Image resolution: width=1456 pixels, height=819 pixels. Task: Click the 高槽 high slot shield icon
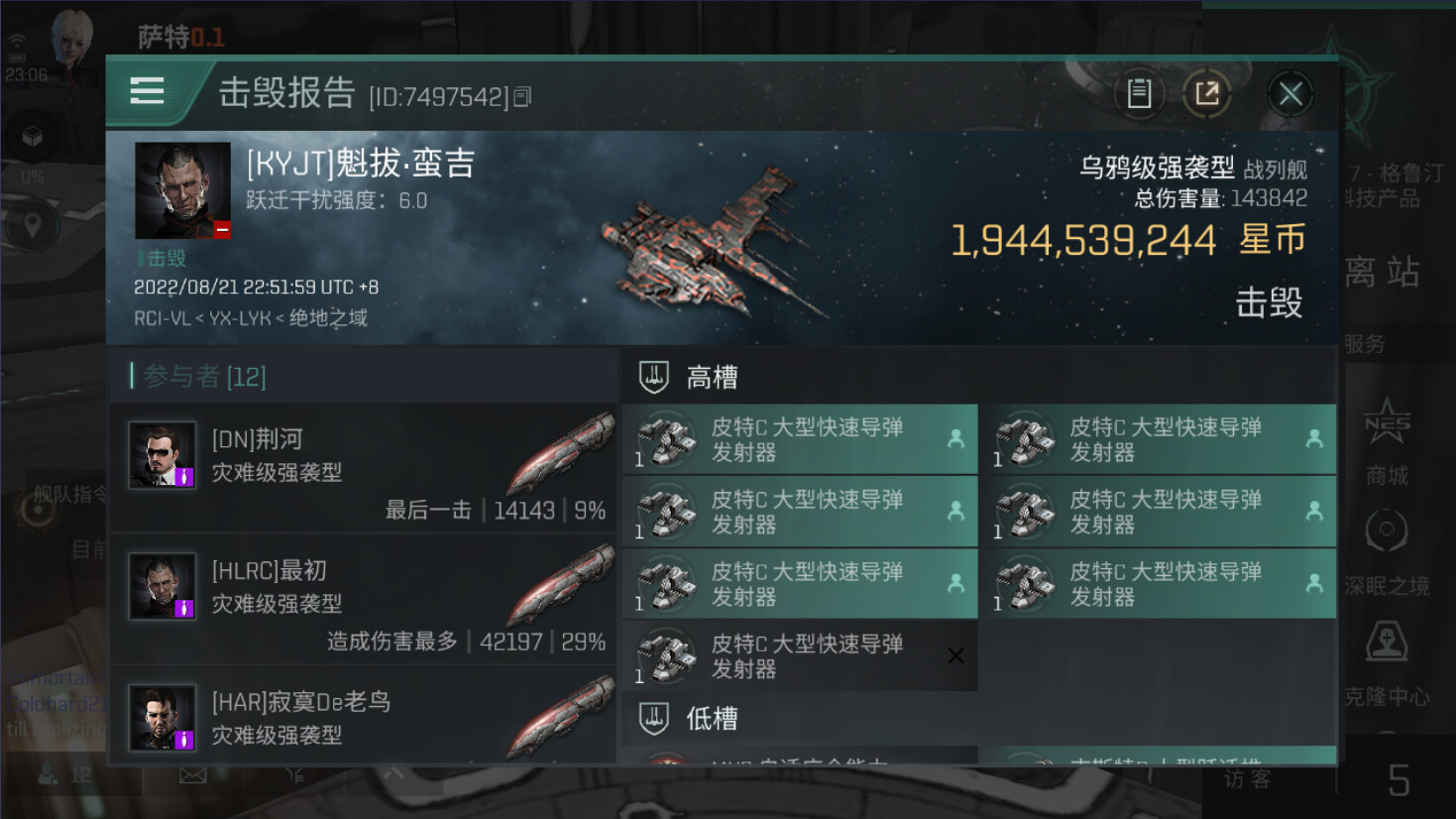654,377
